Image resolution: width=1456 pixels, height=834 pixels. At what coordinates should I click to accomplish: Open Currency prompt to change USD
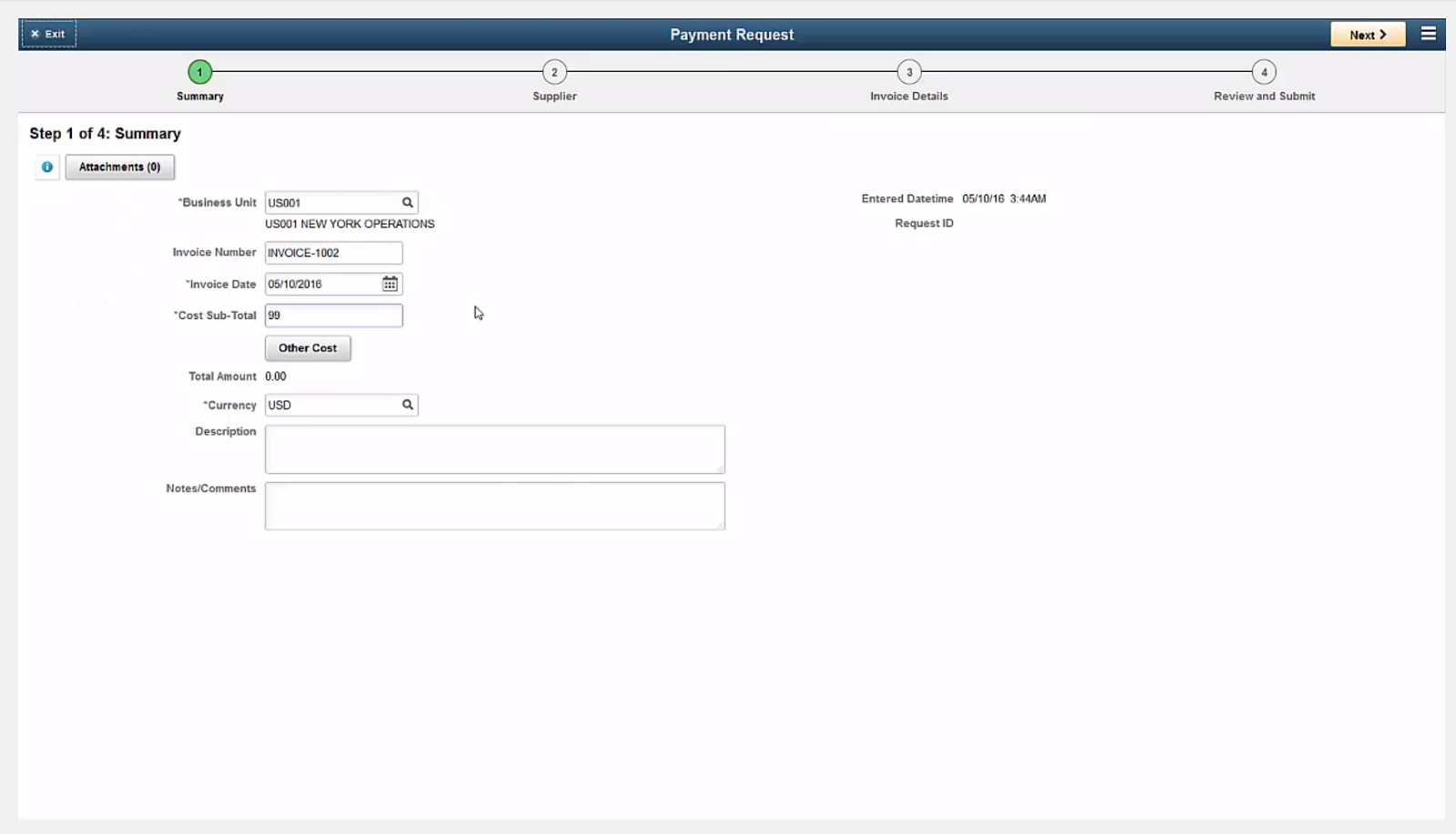click(x=407, y=405)
